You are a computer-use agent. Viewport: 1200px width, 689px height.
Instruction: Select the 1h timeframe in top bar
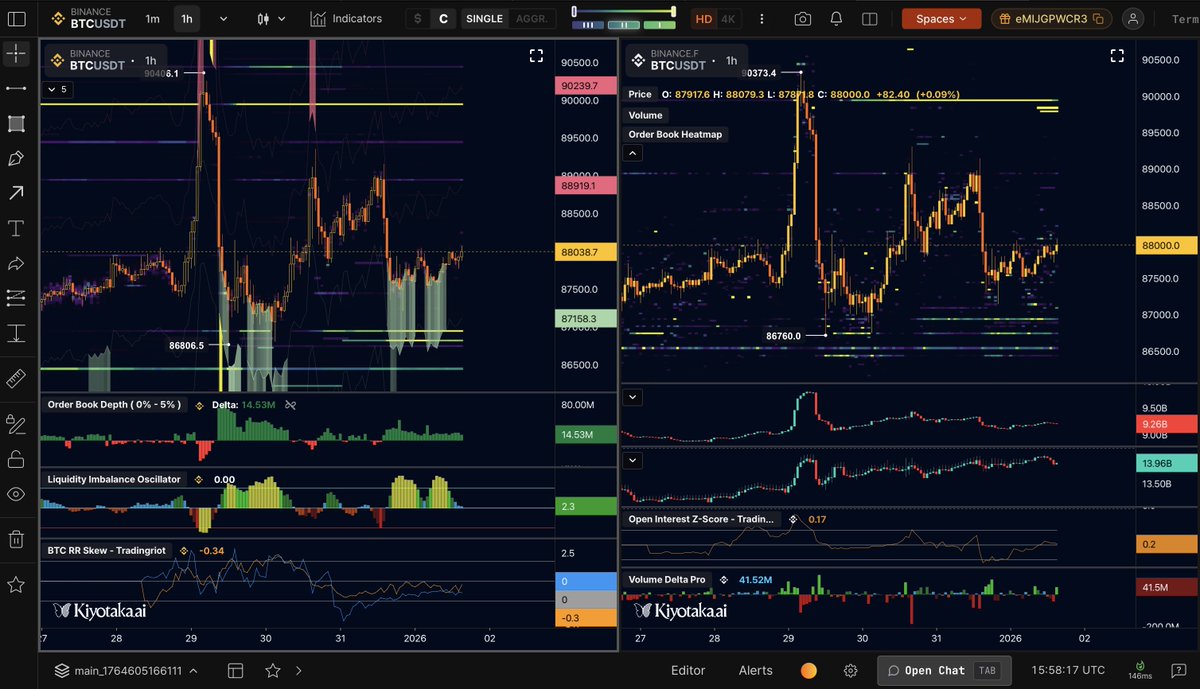pyautogui.click(x=186, y=19)
